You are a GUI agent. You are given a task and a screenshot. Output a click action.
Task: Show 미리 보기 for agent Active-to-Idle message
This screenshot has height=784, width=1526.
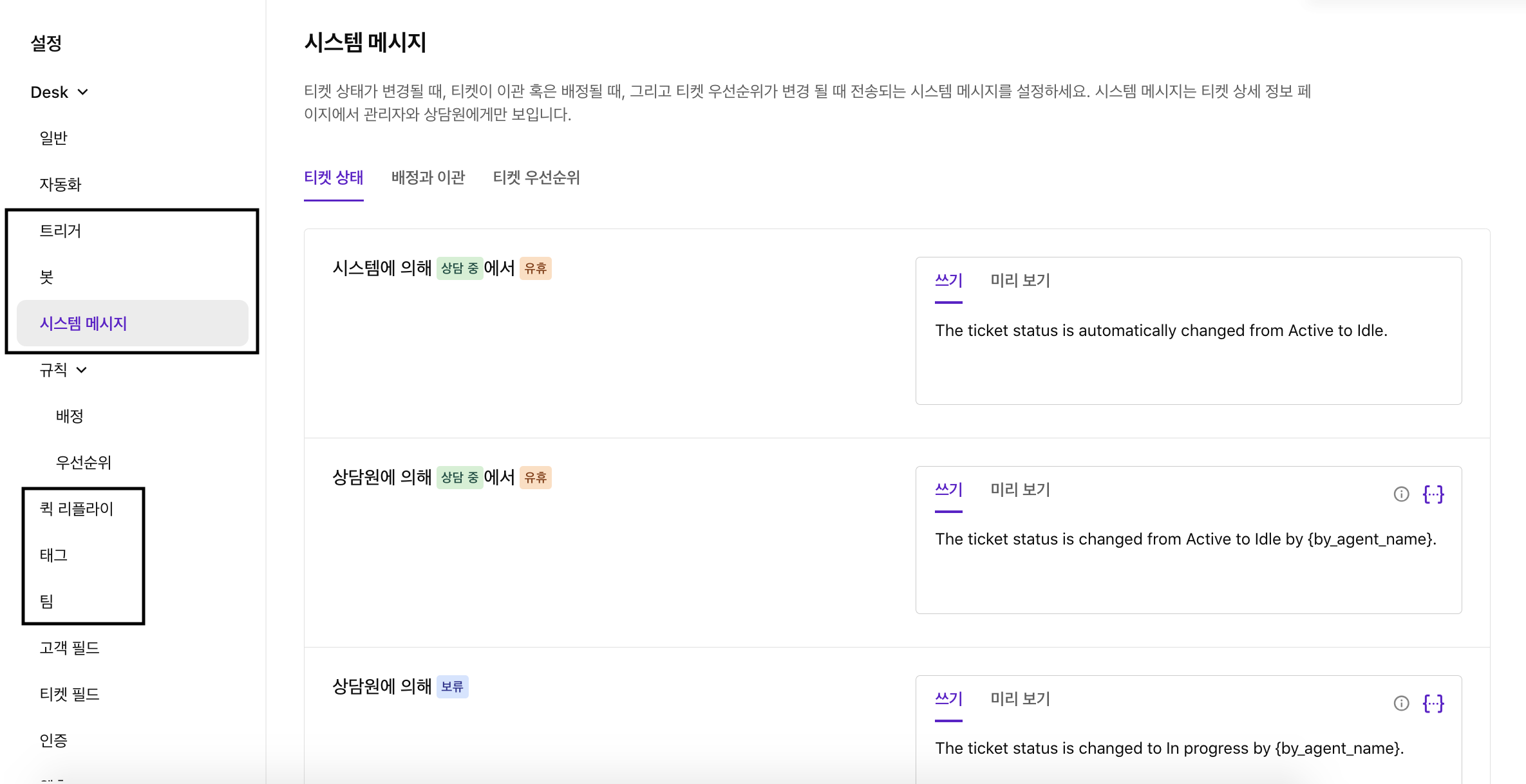coord(1020,490)
